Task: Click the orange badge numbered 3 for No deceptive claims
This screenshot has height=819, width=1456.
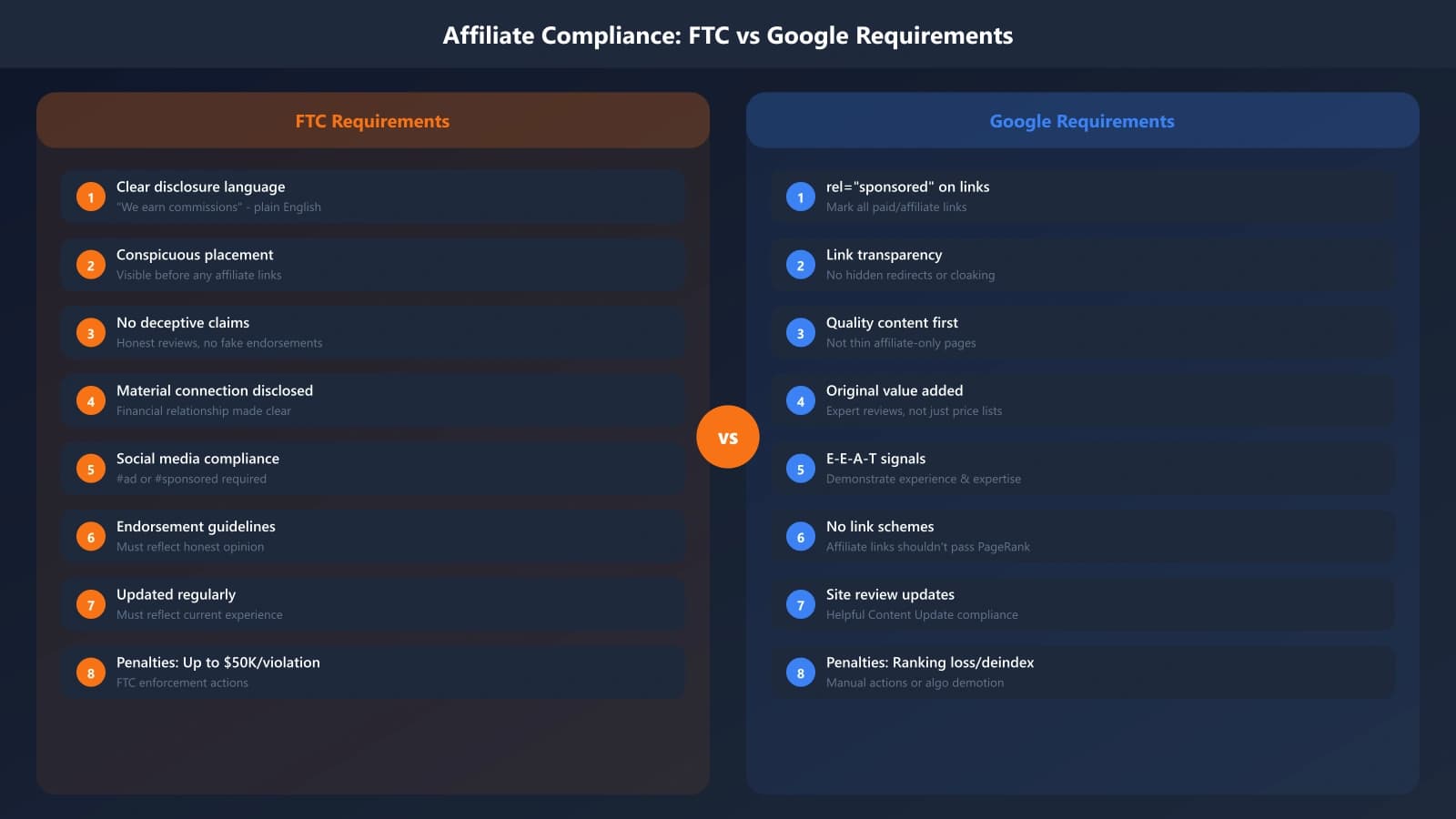Action: point(90,332)
